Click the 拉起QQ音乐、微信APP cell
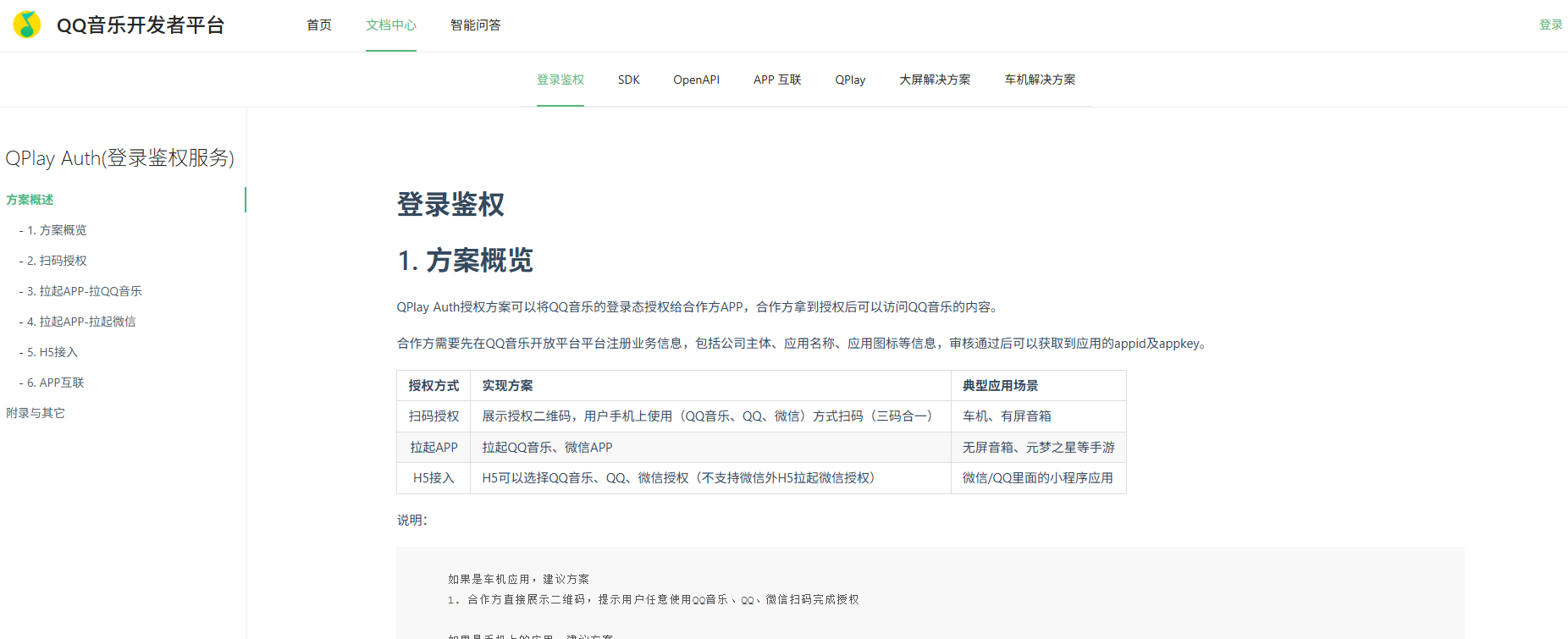 click(710, 448)
